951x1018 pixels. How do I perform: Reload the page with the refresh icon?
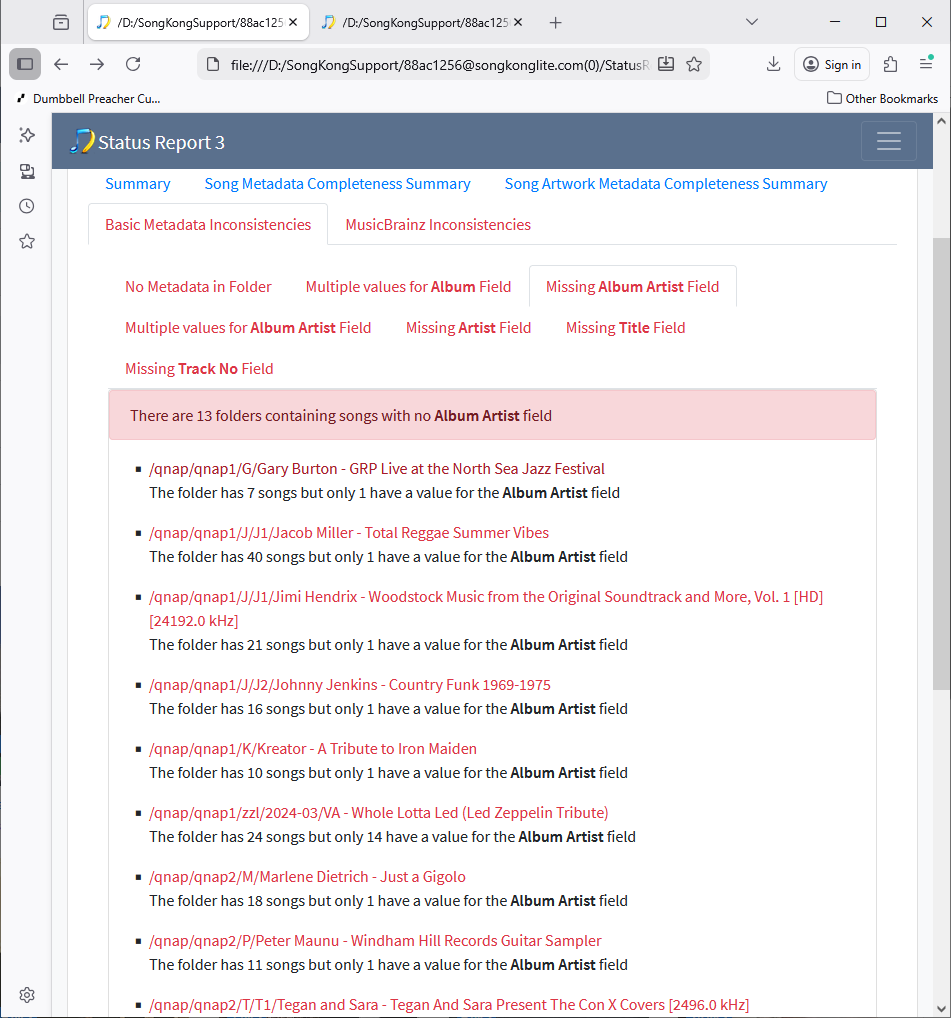pos(133,64)
